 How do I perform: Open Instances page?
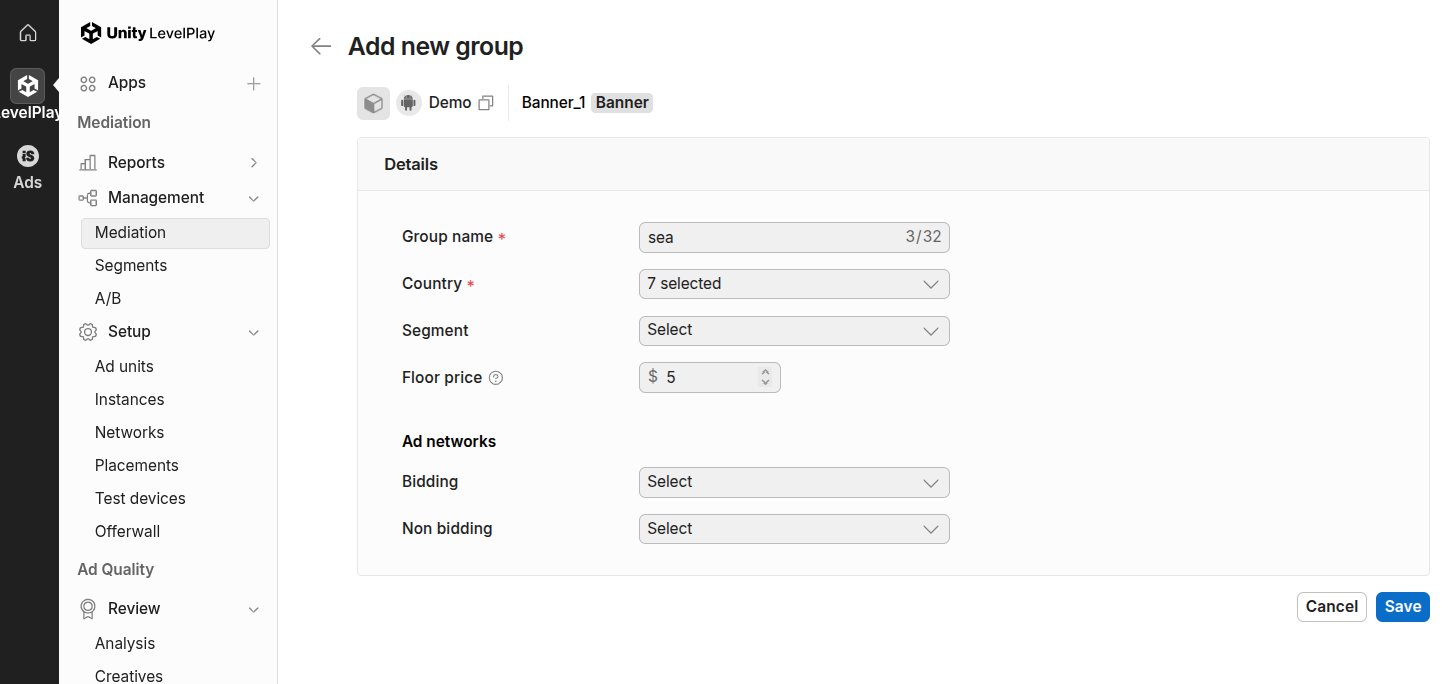click(x=129, y=400)
